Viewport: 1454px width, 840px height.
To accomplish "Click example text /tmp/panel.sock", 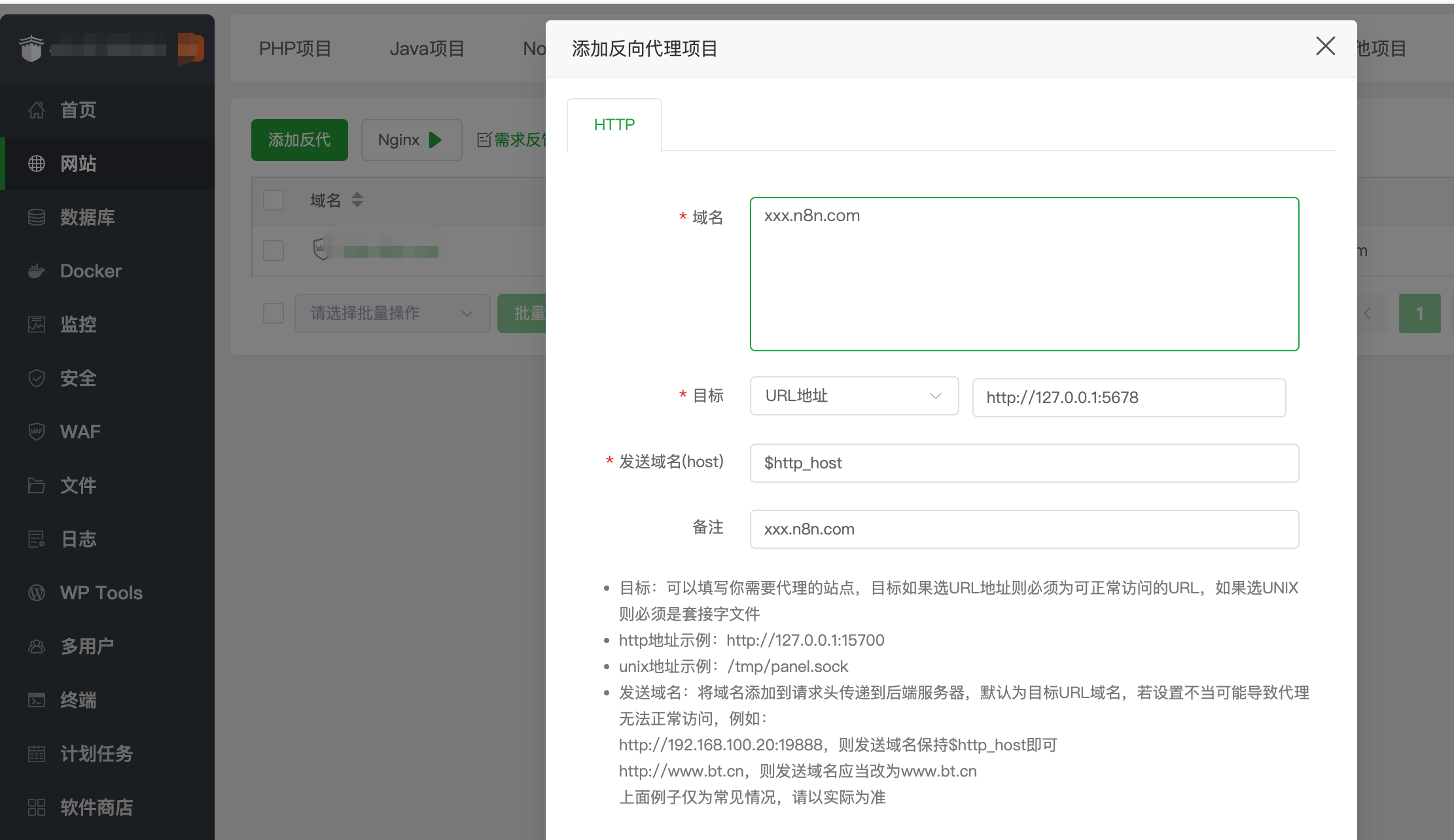I will [788, 666].
